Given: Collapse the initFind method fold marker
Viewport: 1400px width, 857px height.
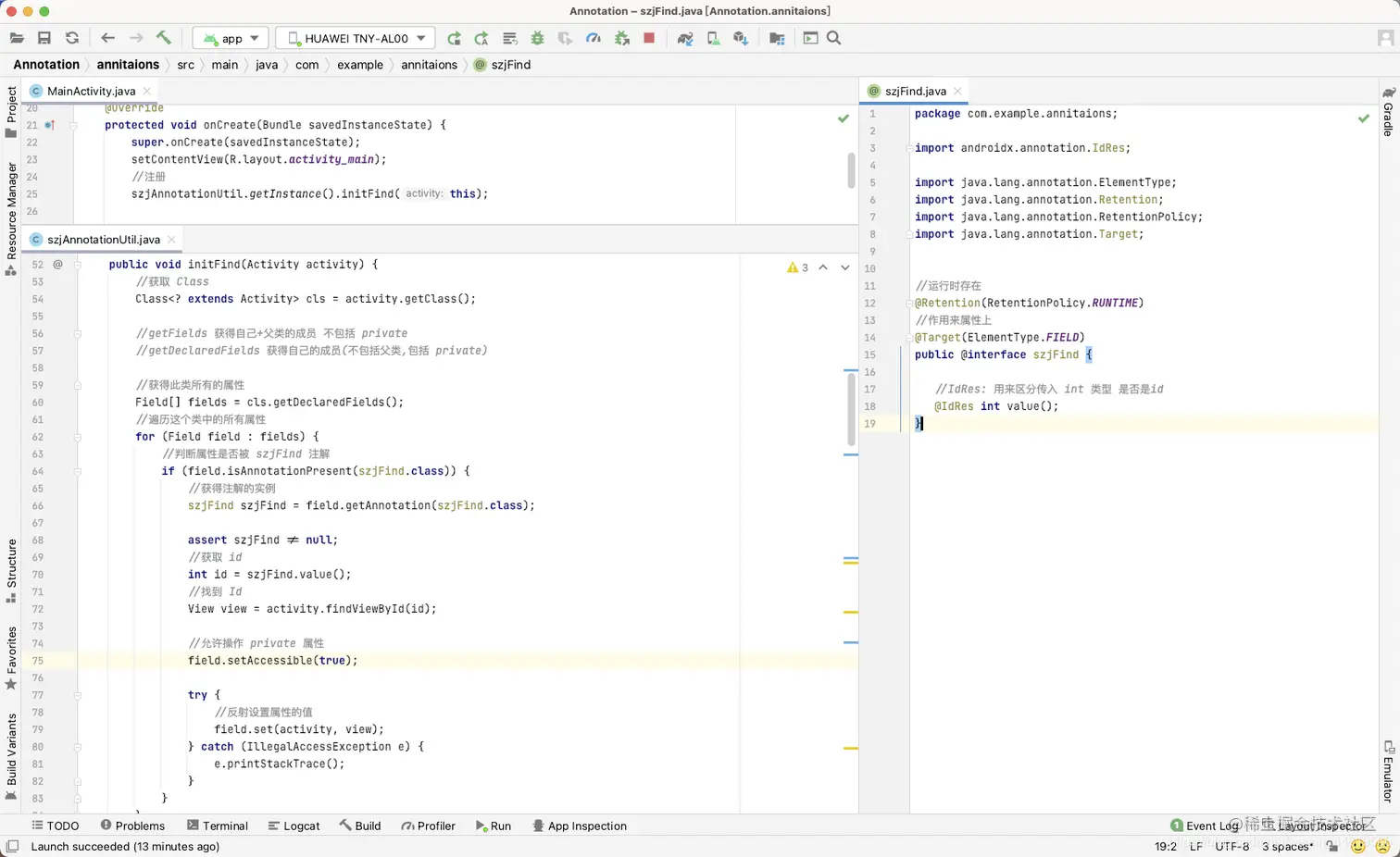Looking at the screenshot, I should pos(78,265).
